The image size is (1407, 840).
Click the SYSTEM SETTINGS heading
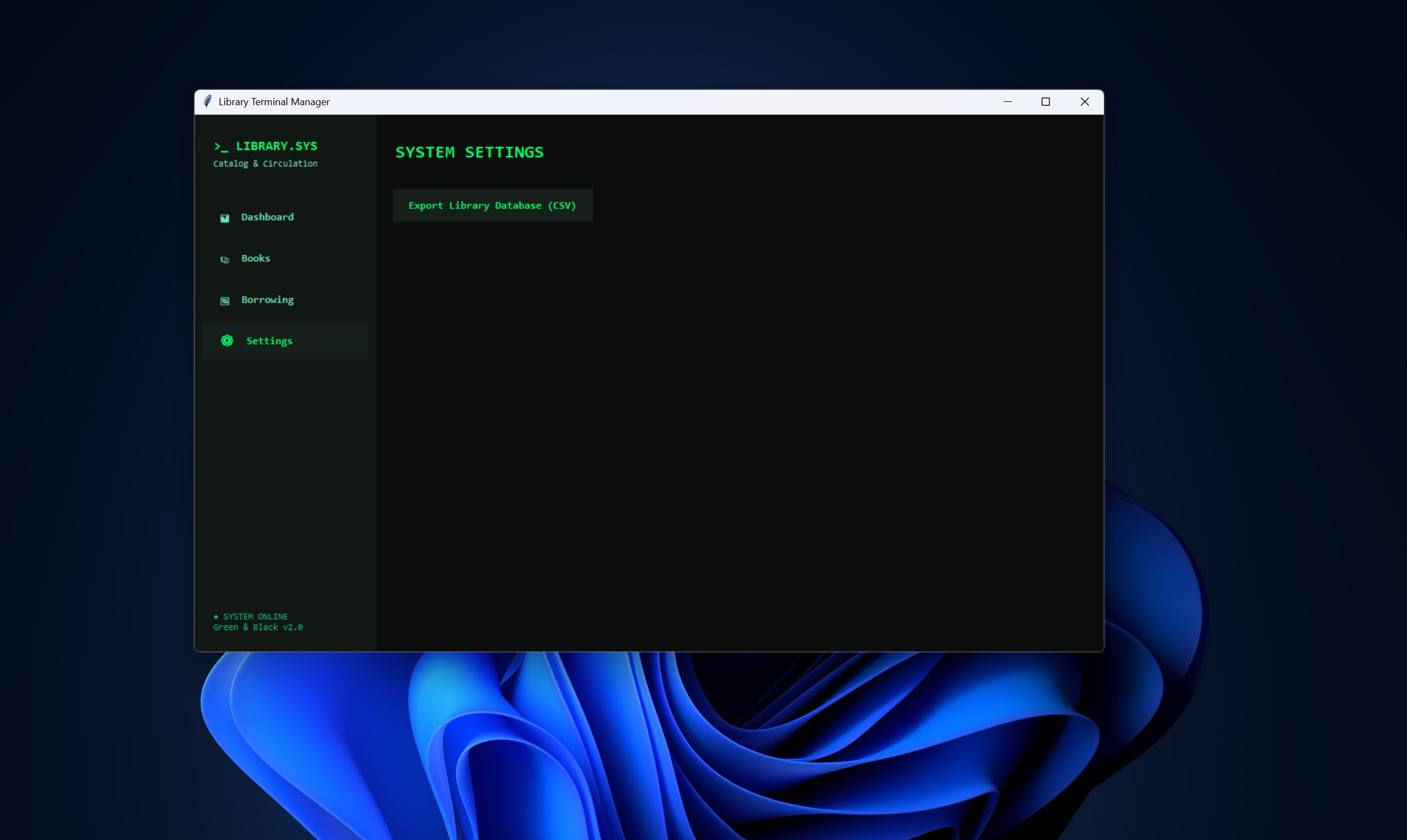tap(470, 152)
